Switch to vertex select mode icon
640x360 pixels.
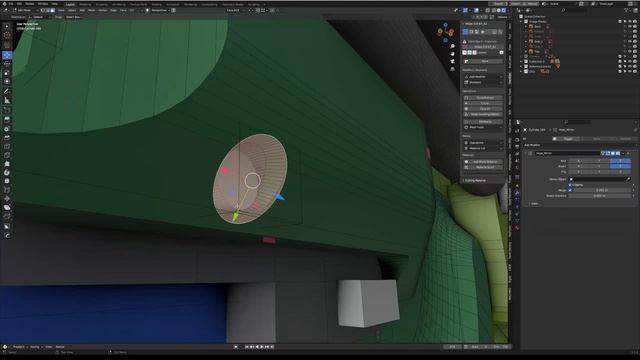42,10
